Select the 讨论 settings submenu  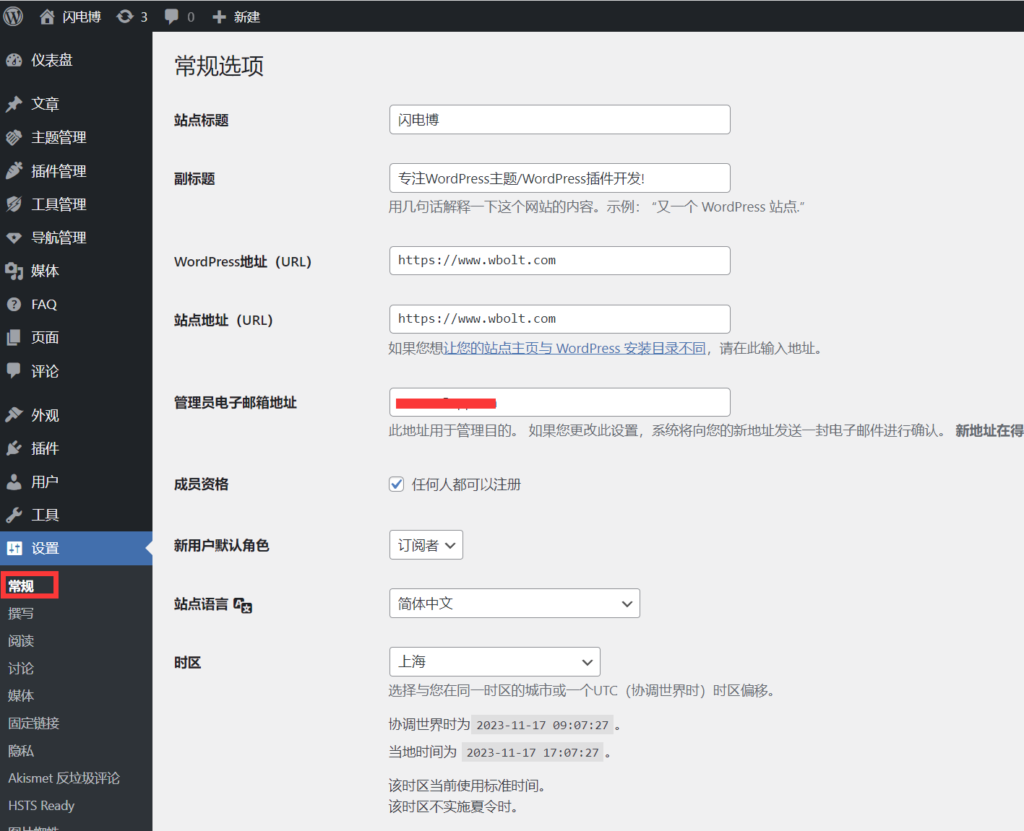pyautogui.click(x=21, y=668)
